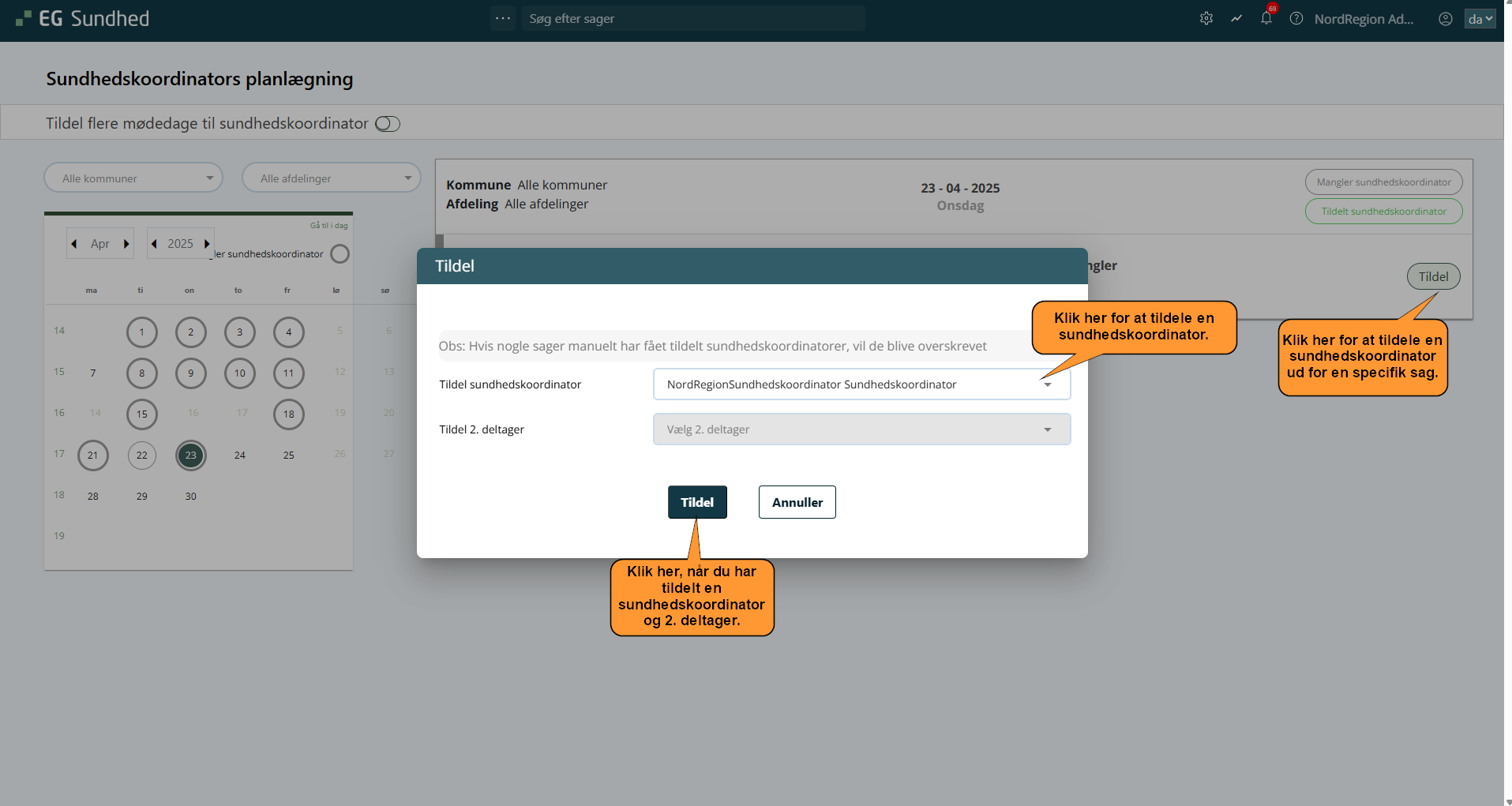This screenshot has height=806, width=1512.
Task: Go to previous month arrow
Action: coord(74,244)
